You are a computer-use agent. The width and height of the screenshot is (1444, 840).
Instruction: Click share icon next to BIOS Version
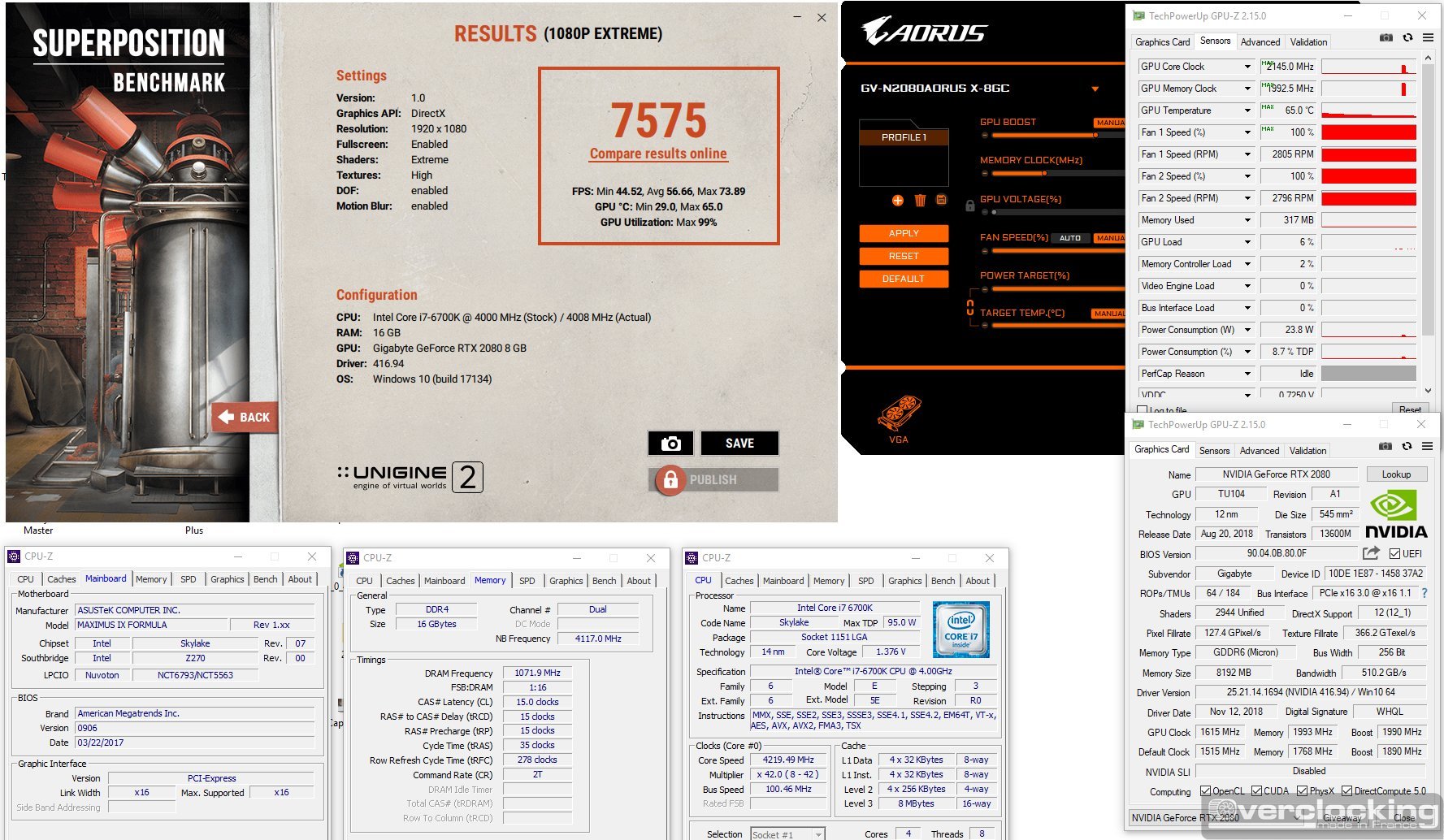(x=1371, y=553)
